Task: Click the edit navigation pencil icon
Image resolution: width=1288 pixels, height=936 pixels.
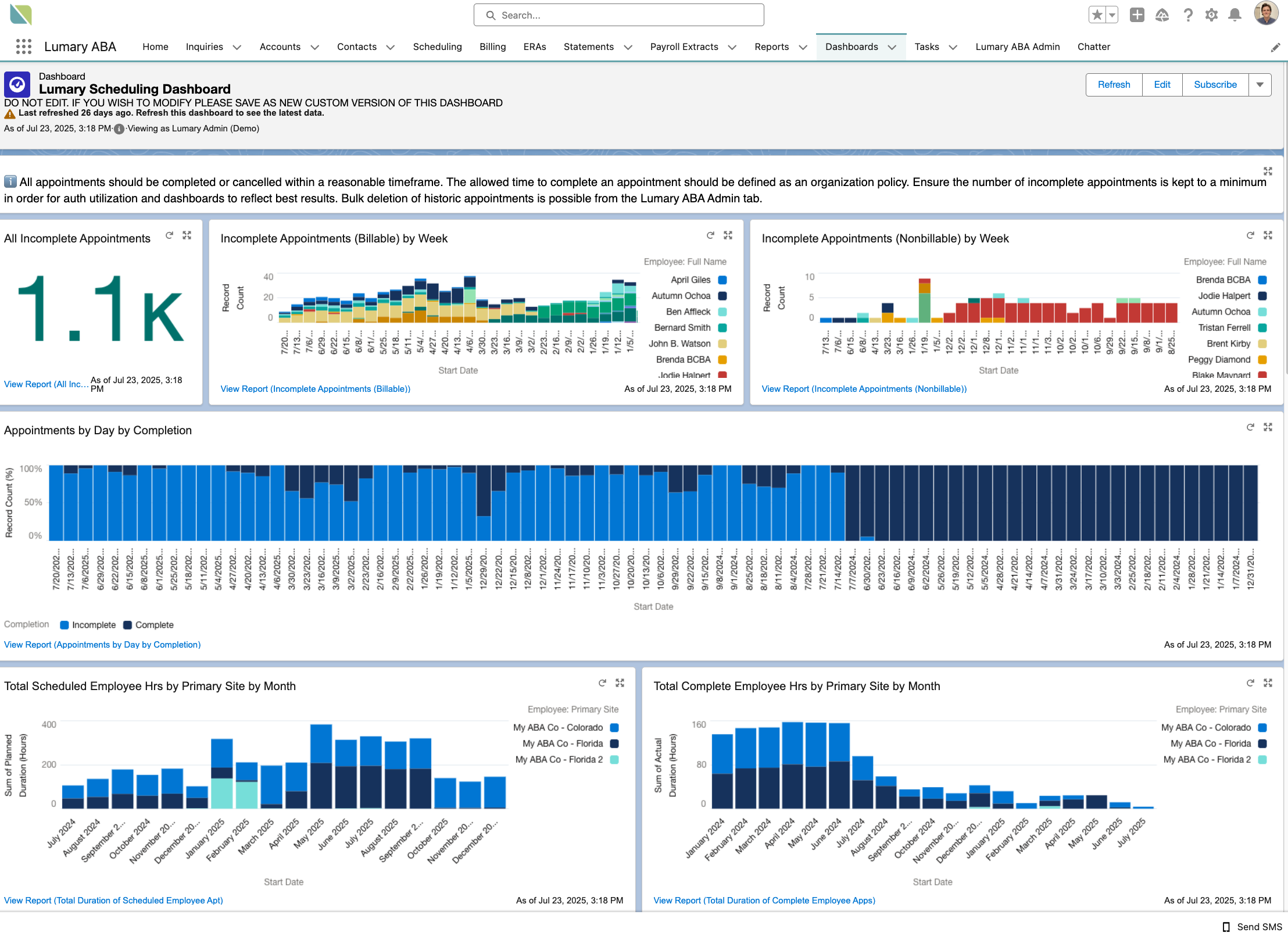Action: click(x=1275, y=48)
